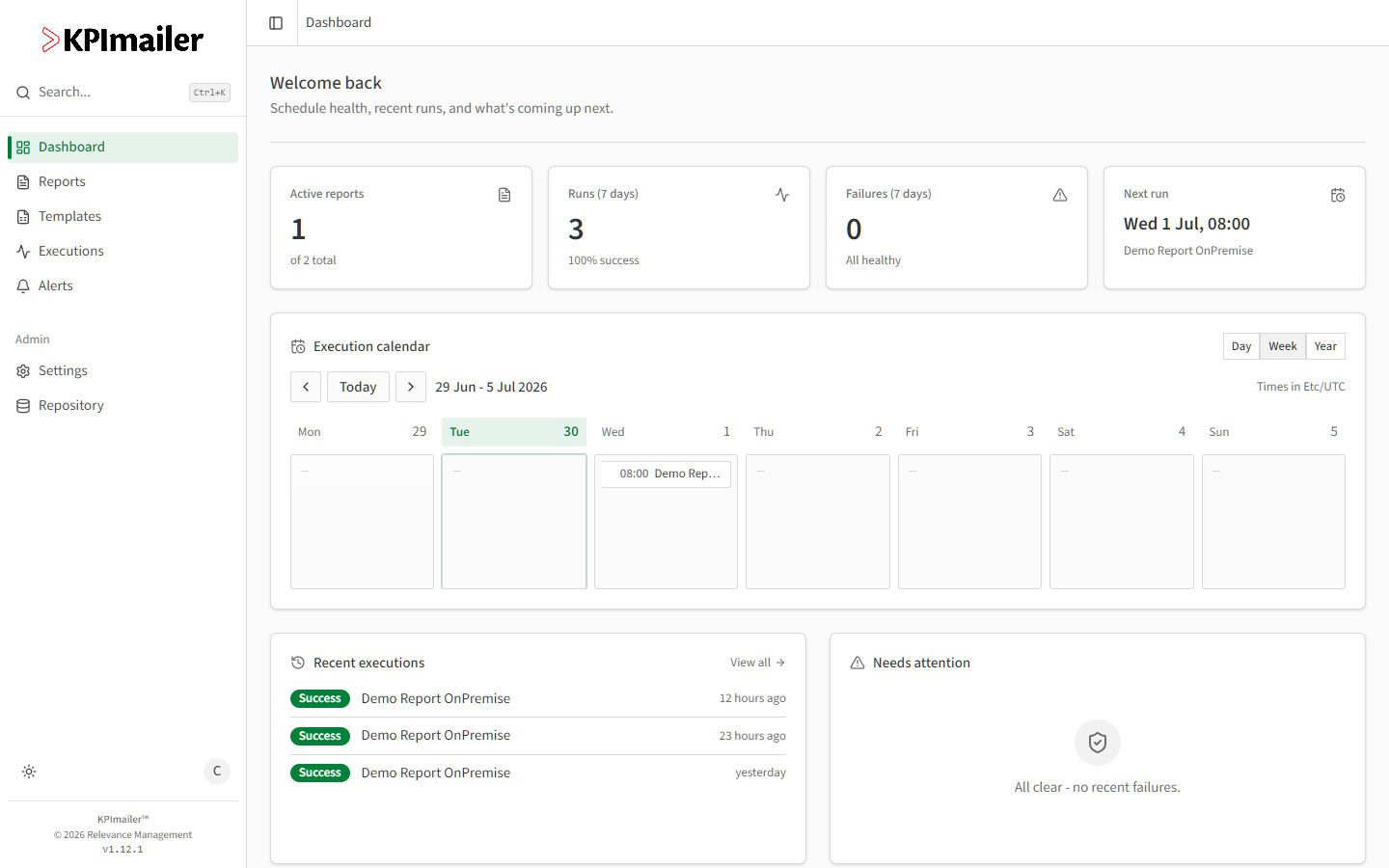Click the Needs attention warning icon

[858, 663]
